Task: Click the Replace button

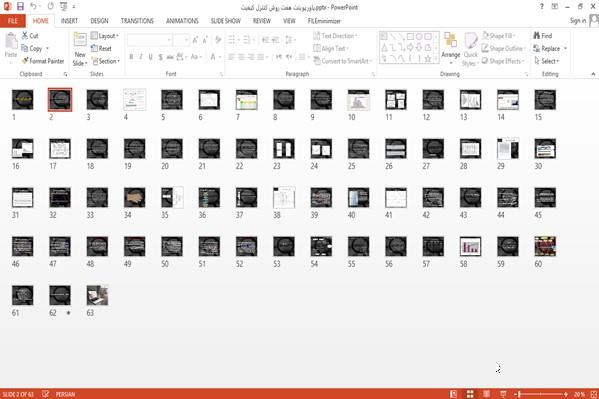Action: (x=550, y=48)
